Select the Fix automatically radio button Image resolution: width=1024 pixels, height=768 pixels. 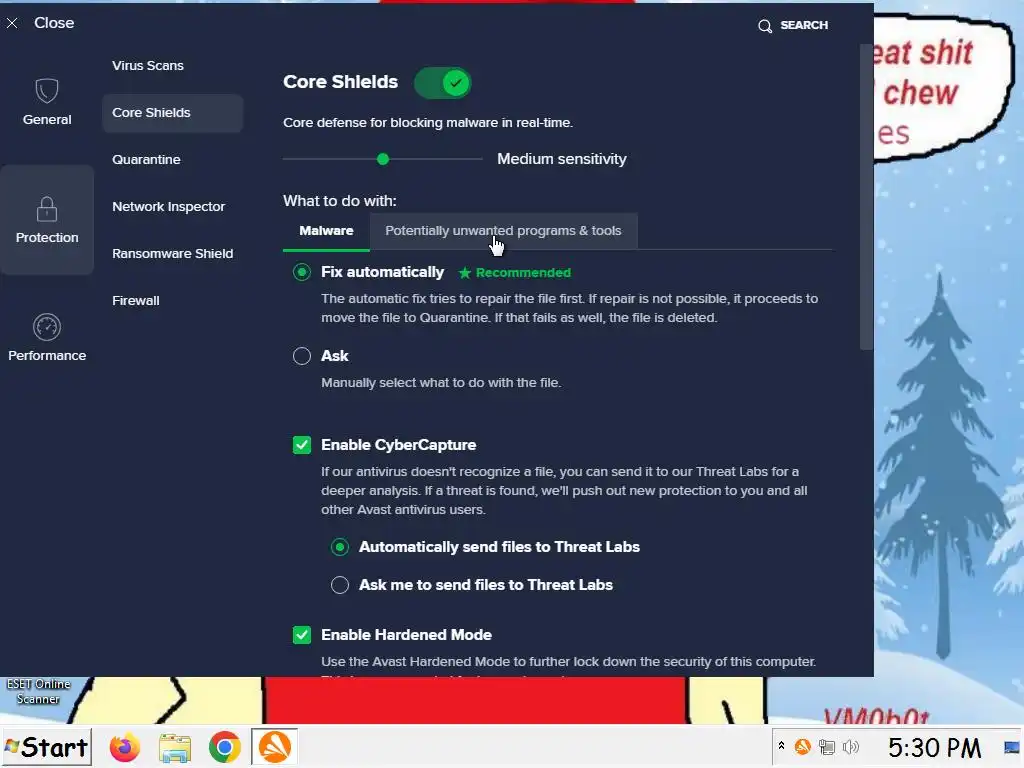302,272
